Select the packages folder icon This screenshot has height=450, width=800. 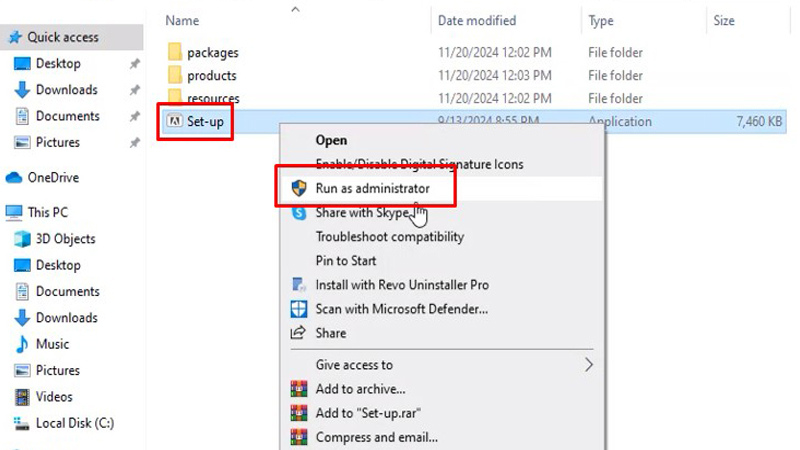174,52
